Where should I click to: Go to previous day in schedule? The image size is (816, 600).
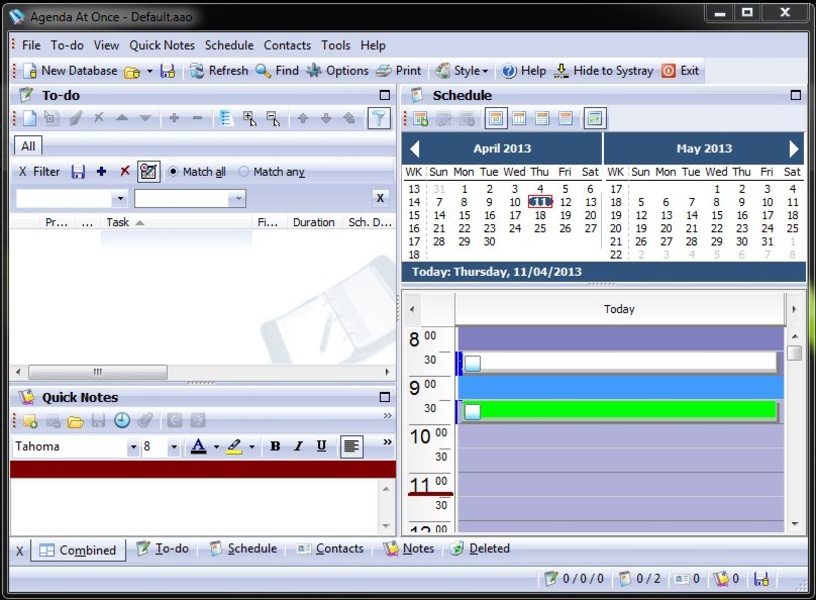412,309
